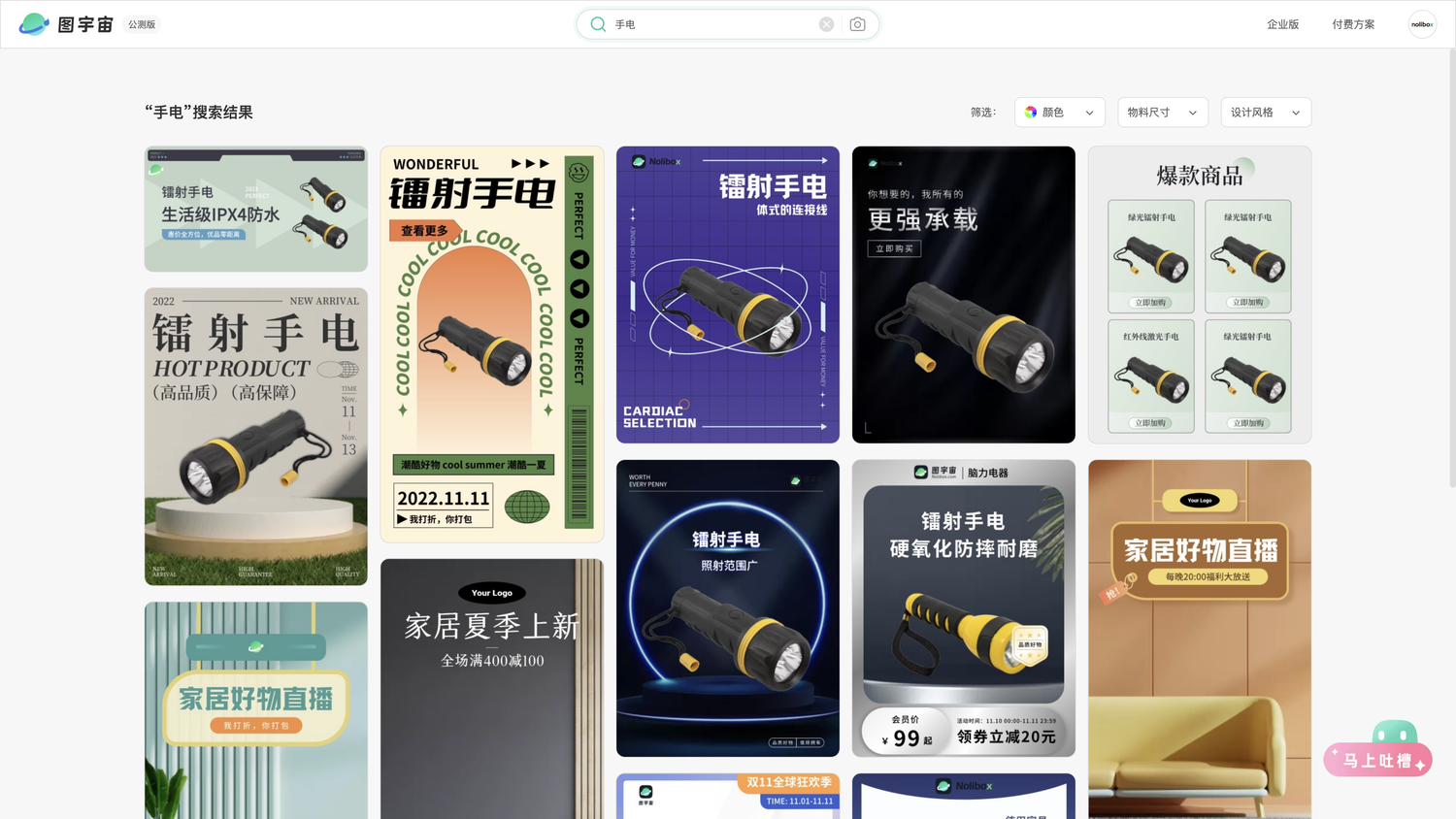Viewport: 1456px width, 819px height.
Task: Open the 双11全球狂欢季 template
Action: point(728,796)
